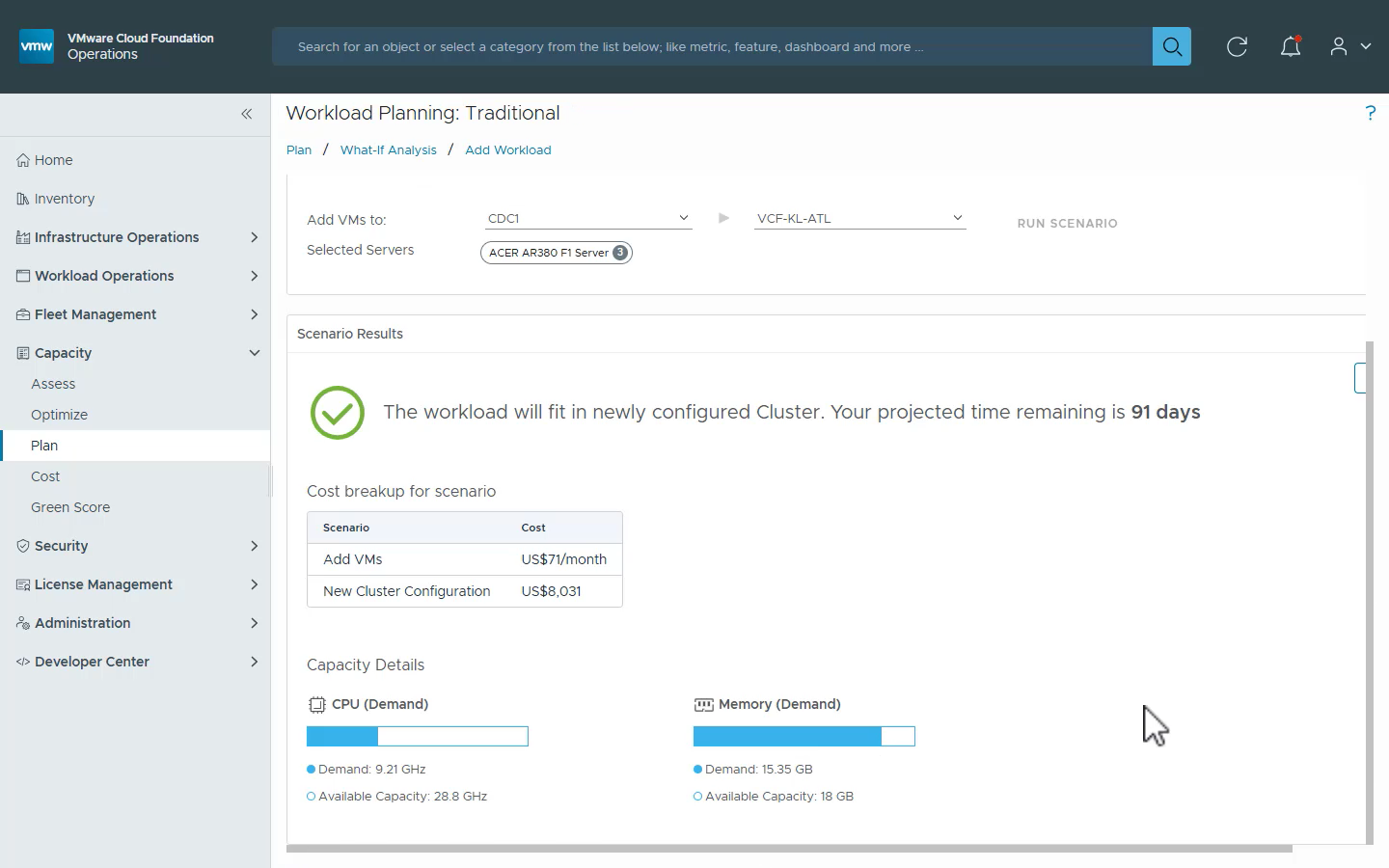Screen dimensions: 1389x868
Task: Click the VMware logo icon
Action: point(37,46)
